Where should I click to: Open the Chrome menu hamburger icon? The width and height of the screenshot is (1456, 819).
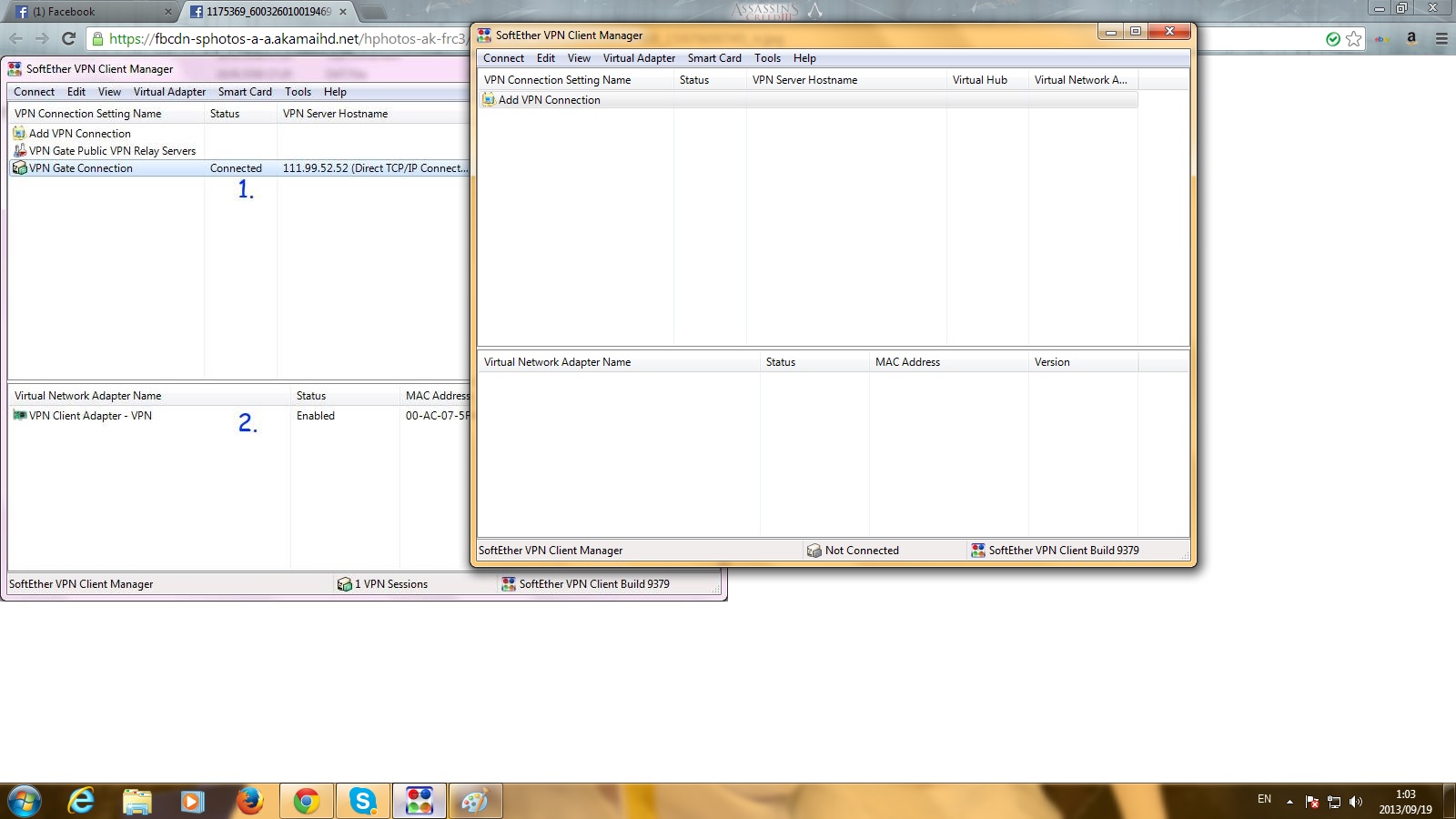1441,38
